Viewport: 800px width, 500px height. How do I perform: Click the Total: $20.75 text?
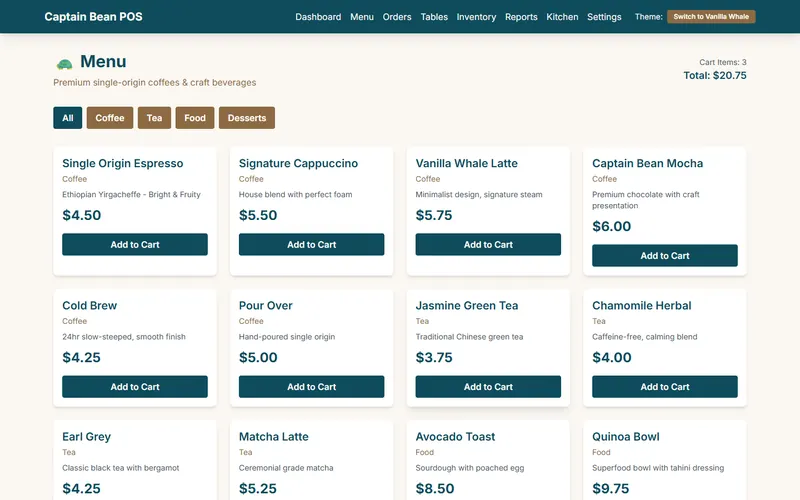[x=715, y=76]
